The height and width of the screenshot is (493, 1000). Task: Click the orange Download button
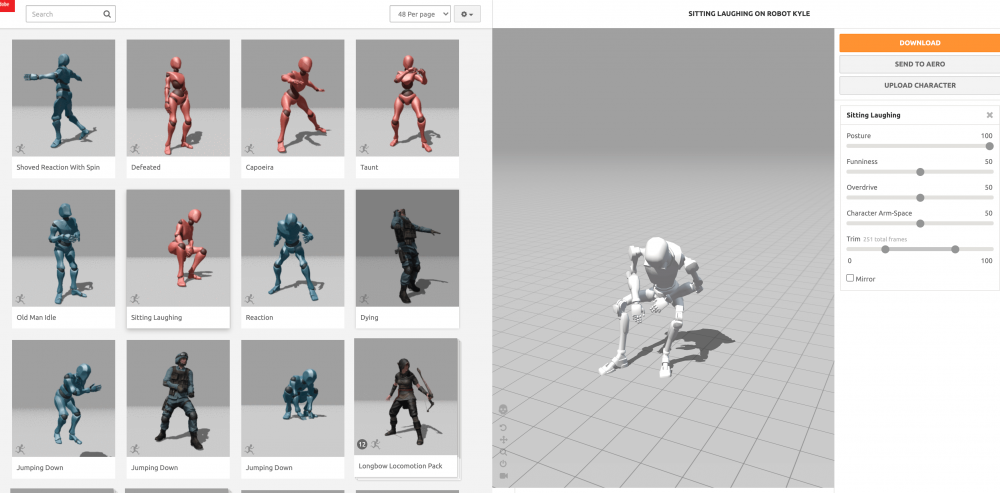[x=920, y=43]
